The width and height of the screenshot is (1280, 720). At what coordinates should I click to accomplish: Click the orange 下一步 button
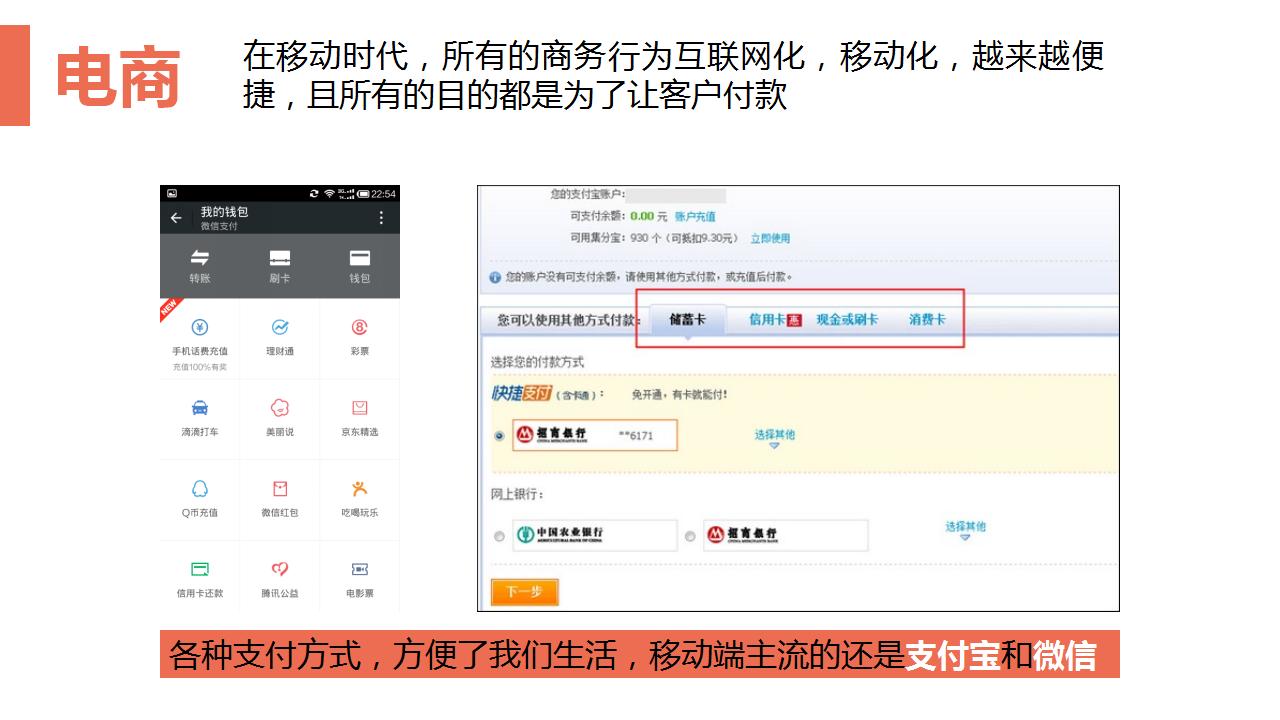(x=524, y=591)
